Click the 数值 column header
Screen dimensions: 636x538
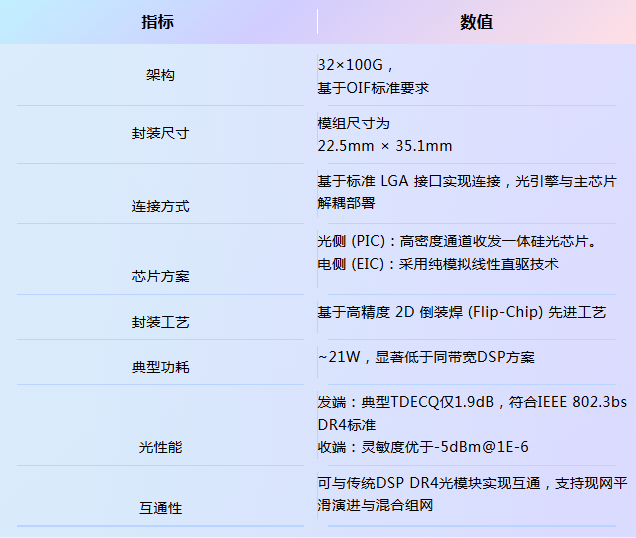pos(476,22)
